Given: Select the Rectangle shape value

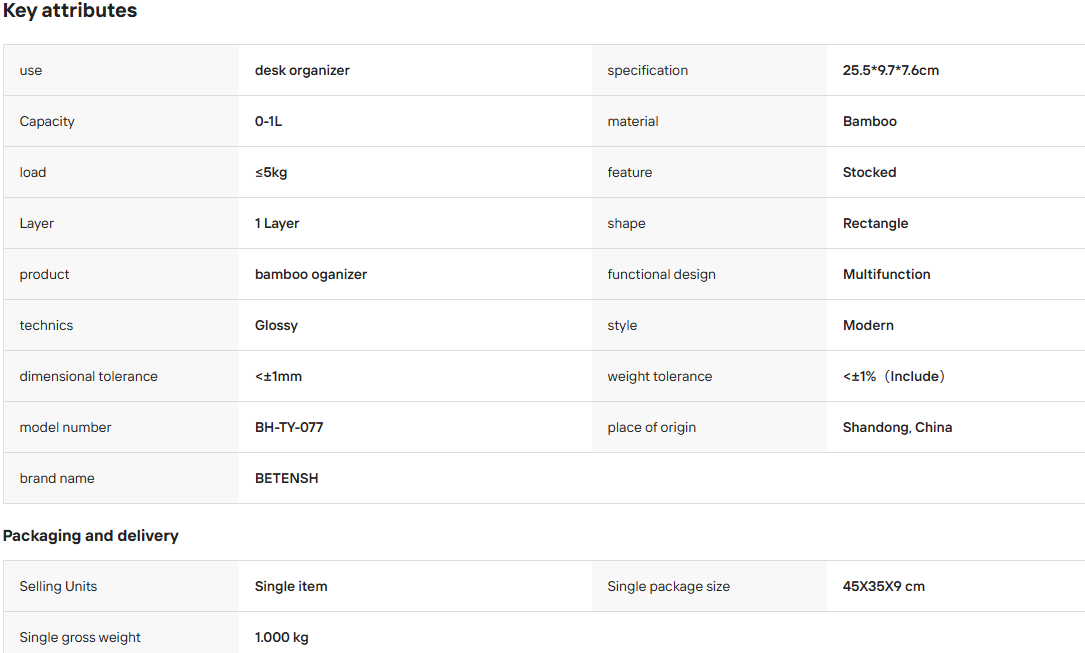Looking at the screenshot, I should tap(875, 223).
